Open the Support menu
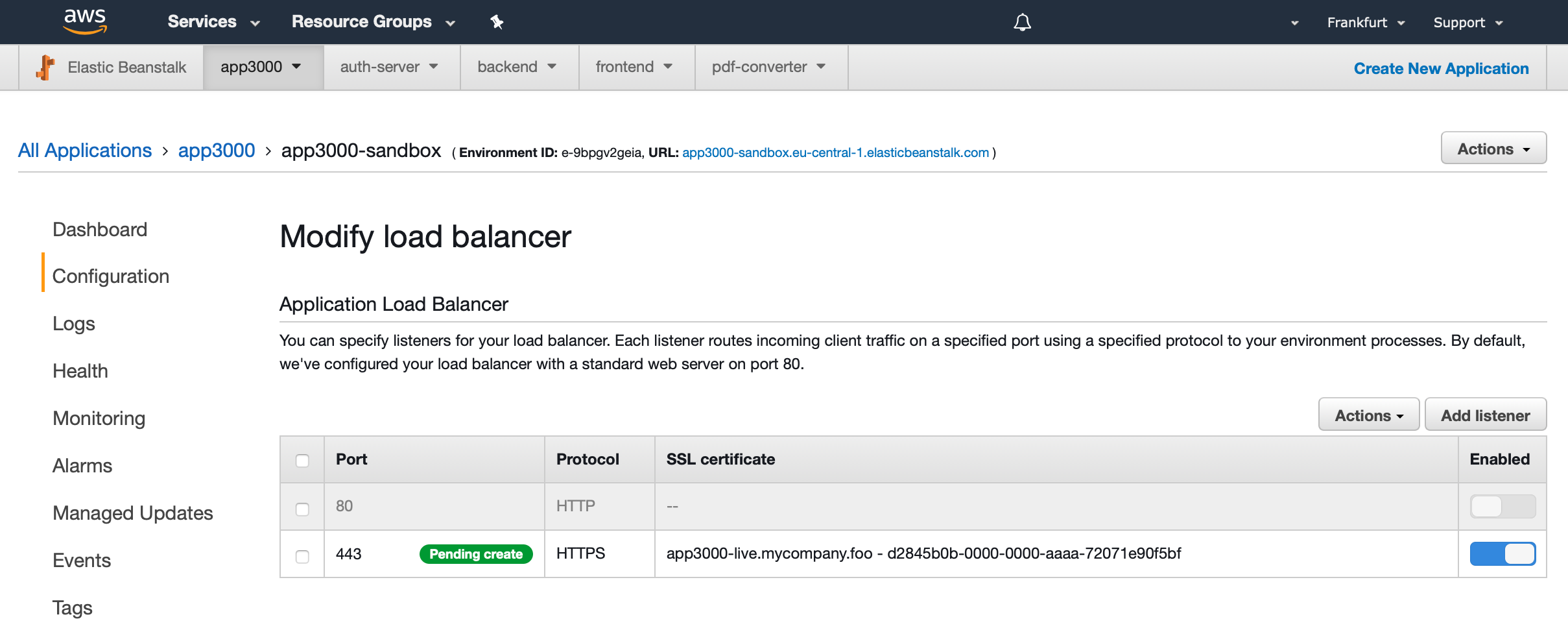1568x619 pixels. 1468,23
